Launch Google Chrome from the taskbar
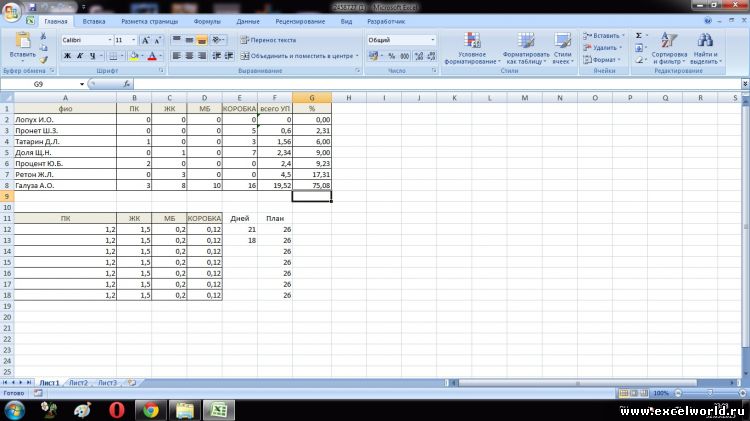The image size is (750, 421). pyautogui.click(x=150, y=408)
